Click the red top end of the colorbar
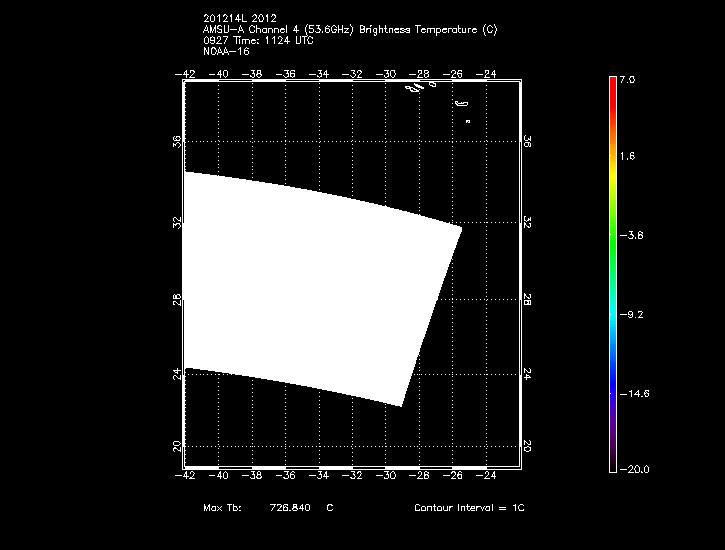This screenshot has height=550, width=725. pyautogui.click(x=613, y=84)
